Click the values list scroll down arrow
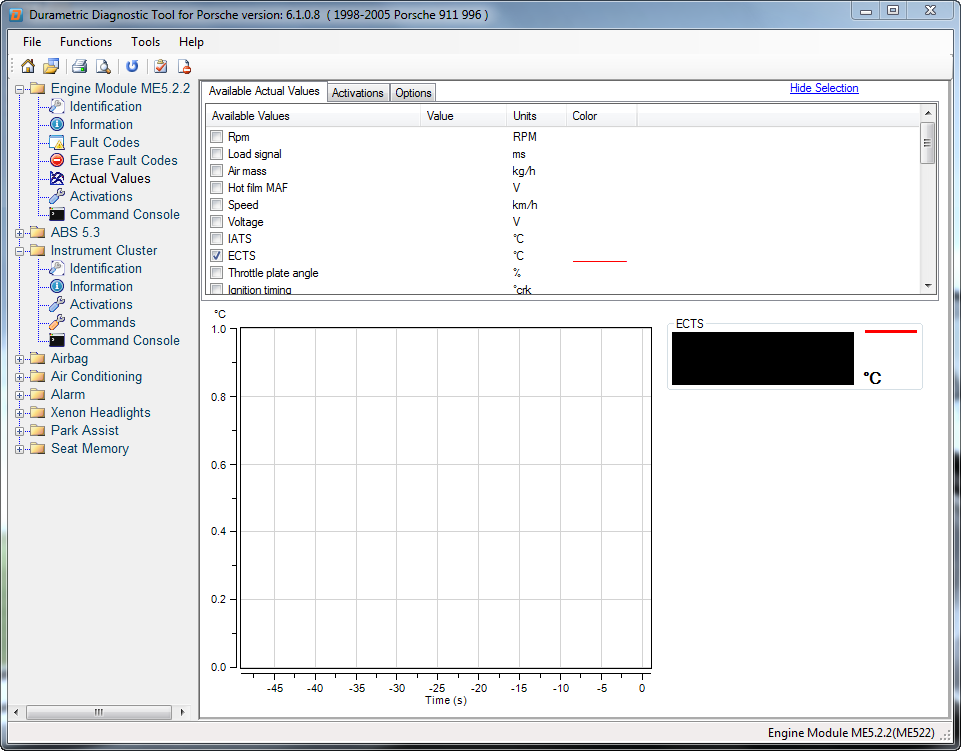 927,286
